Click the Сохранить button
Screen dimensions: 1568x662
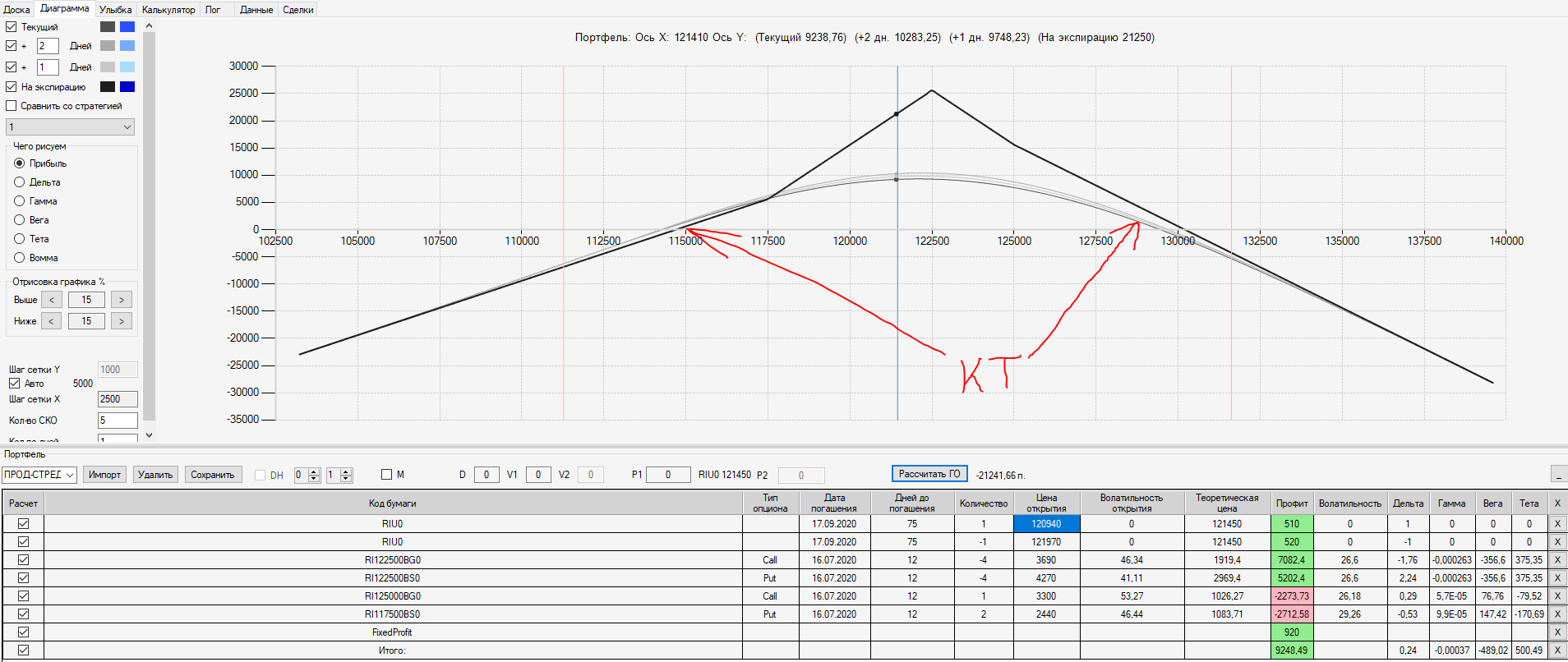(x=213, y=475)
